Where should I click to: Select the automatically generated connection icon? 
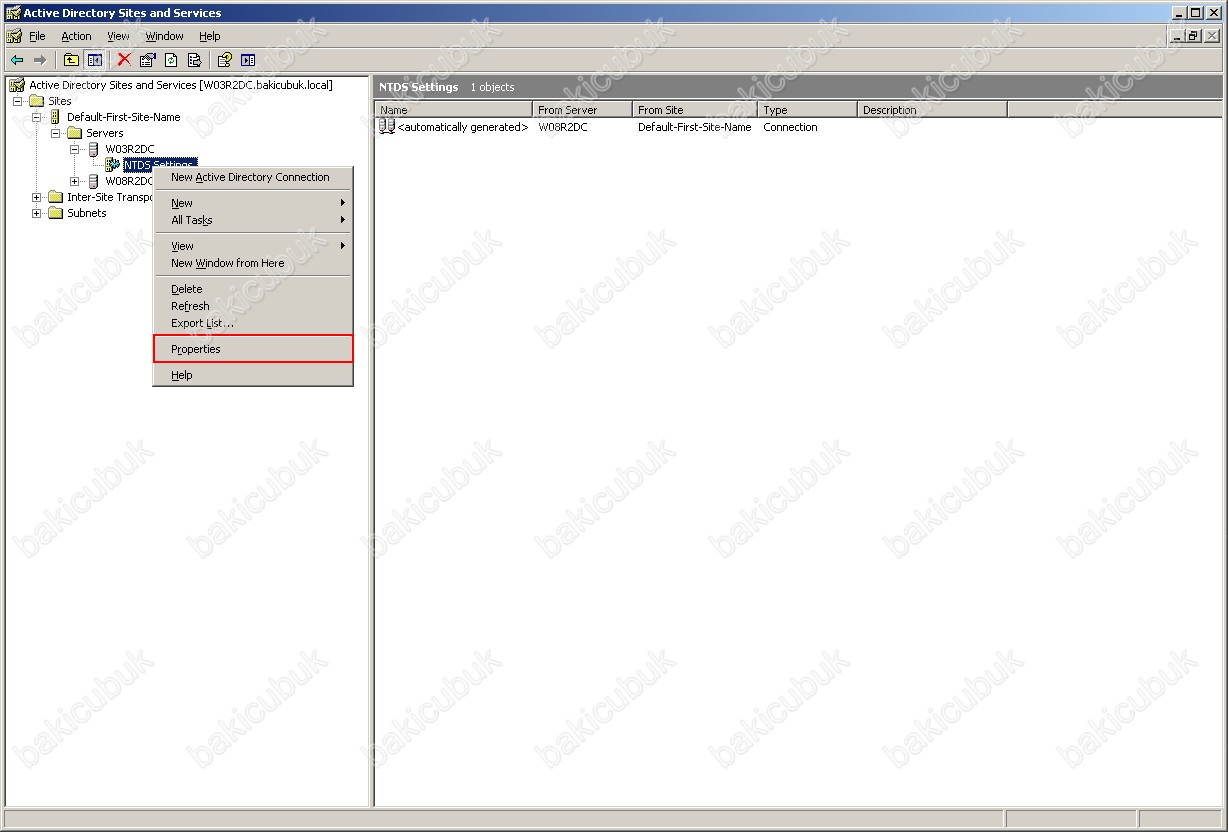(387, 127)
